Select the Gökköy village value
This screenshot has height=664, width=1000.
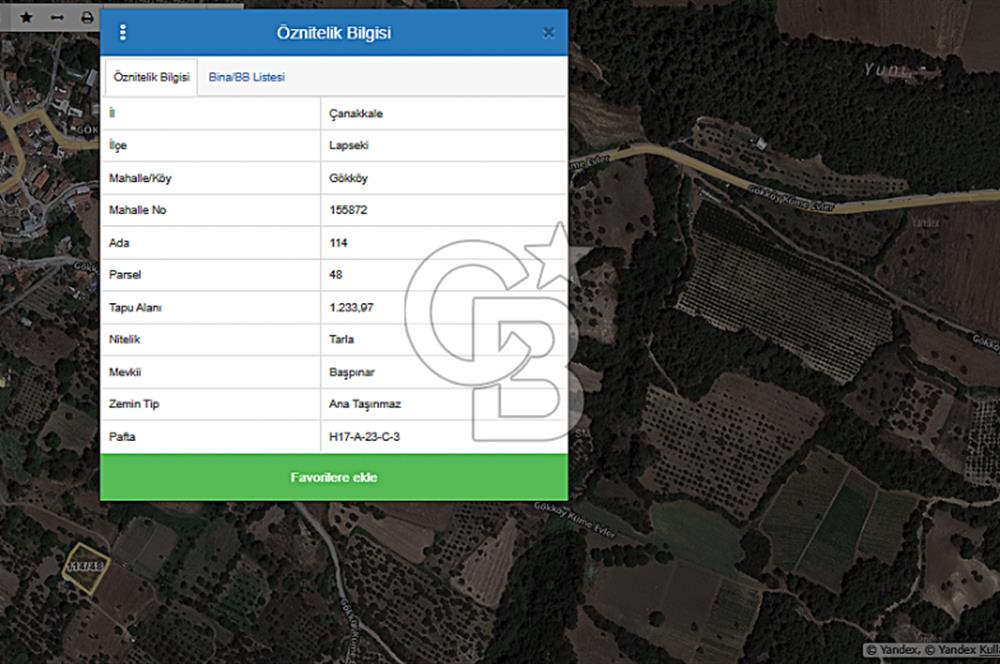[x=348, y=178]
